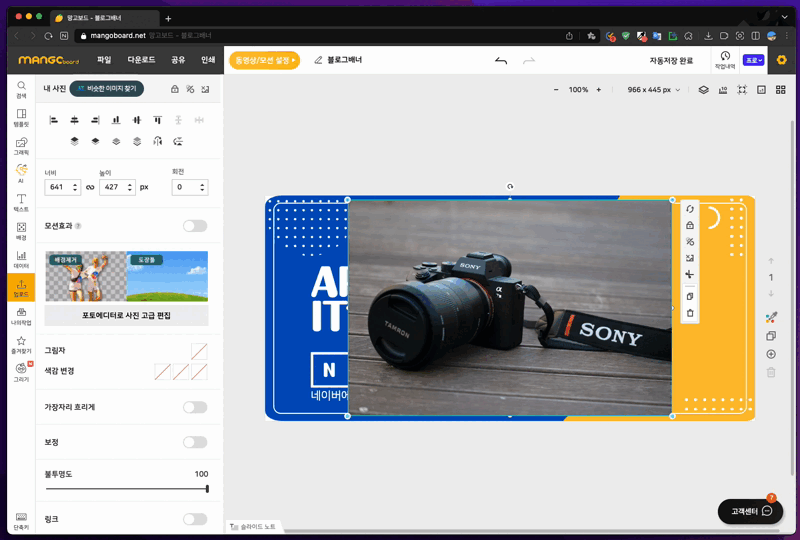
Task: Open the 템플릿 templates panel
Action: 21,117
